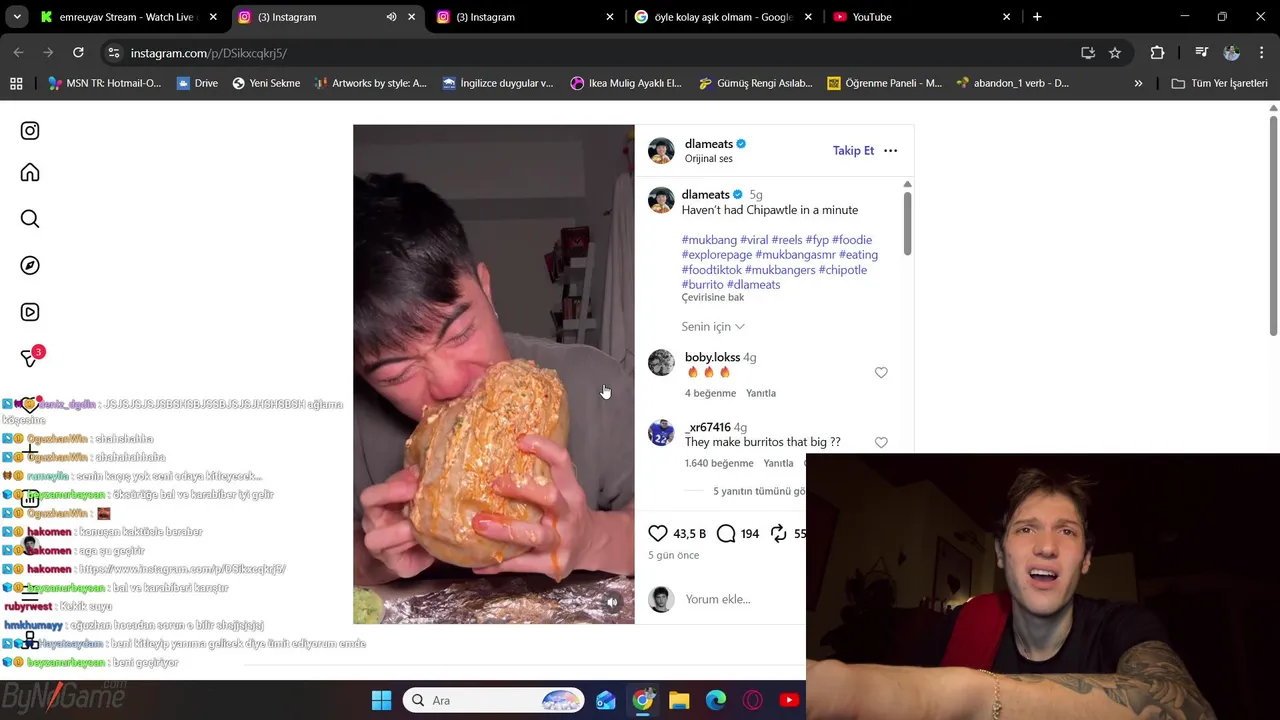
Task: Open the Explore compass icon
Action: [x=30, y=265]
